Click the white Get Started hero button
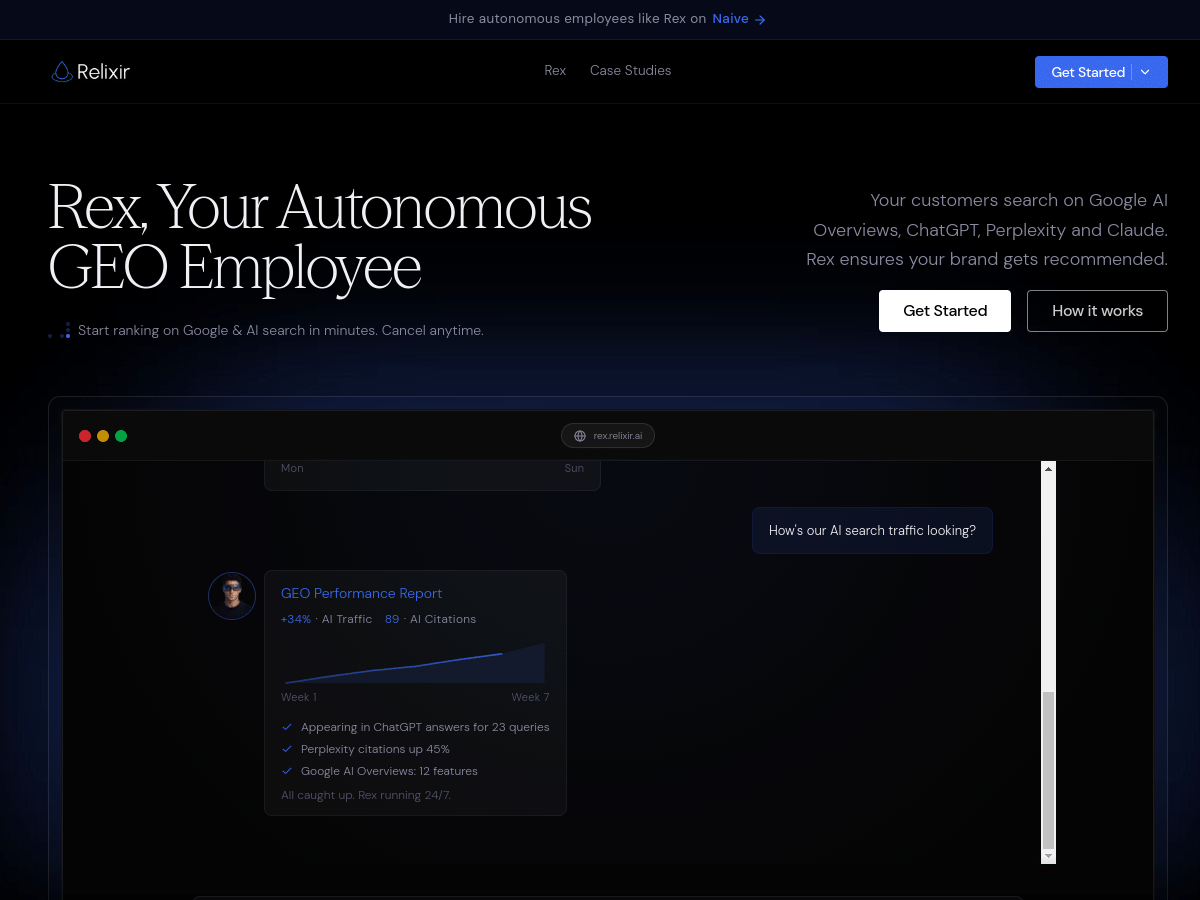The height and width of the screenshot is (900, 1200). point(945,311)
